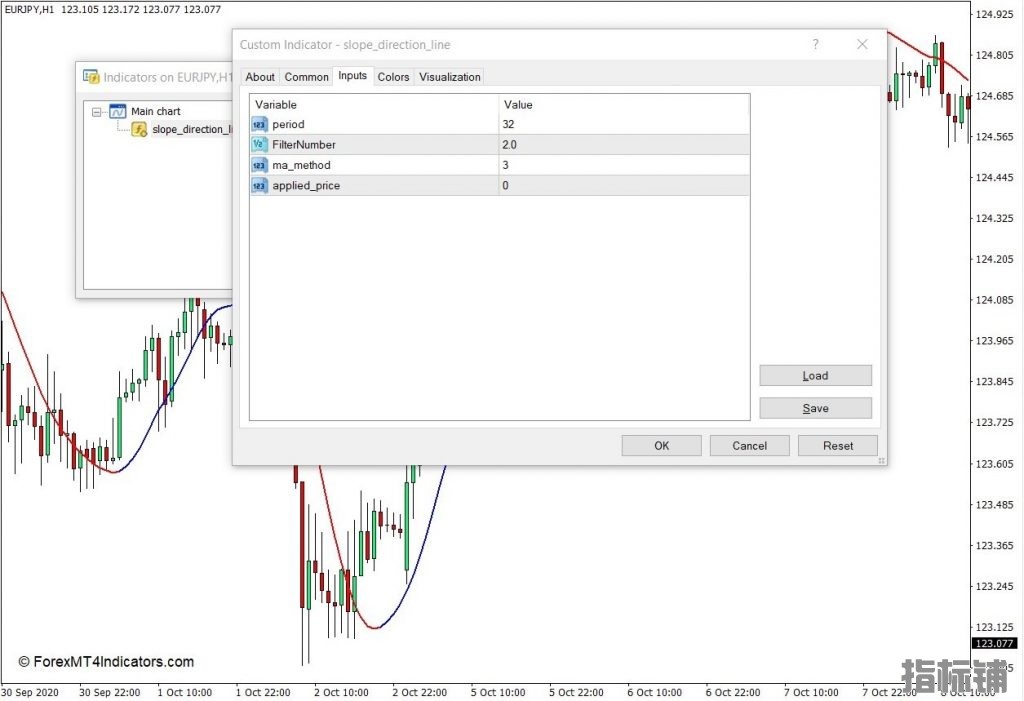Select the ma_method value 3 cell
The height and width of the screenshot is (701, 1024).
pyautogui.click(x=624, y=165)
